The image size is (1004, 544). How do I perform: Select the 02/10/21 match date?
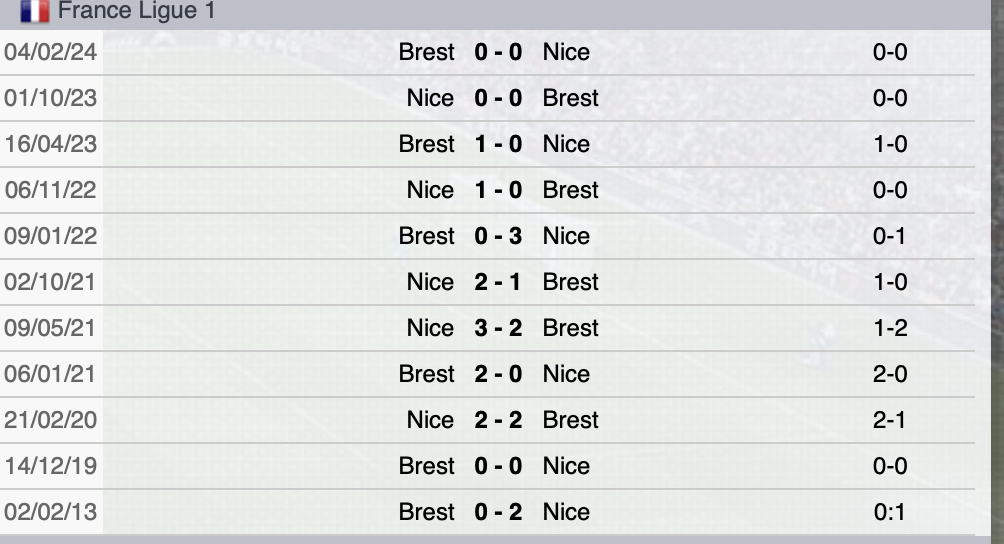(x=51, y=282)
